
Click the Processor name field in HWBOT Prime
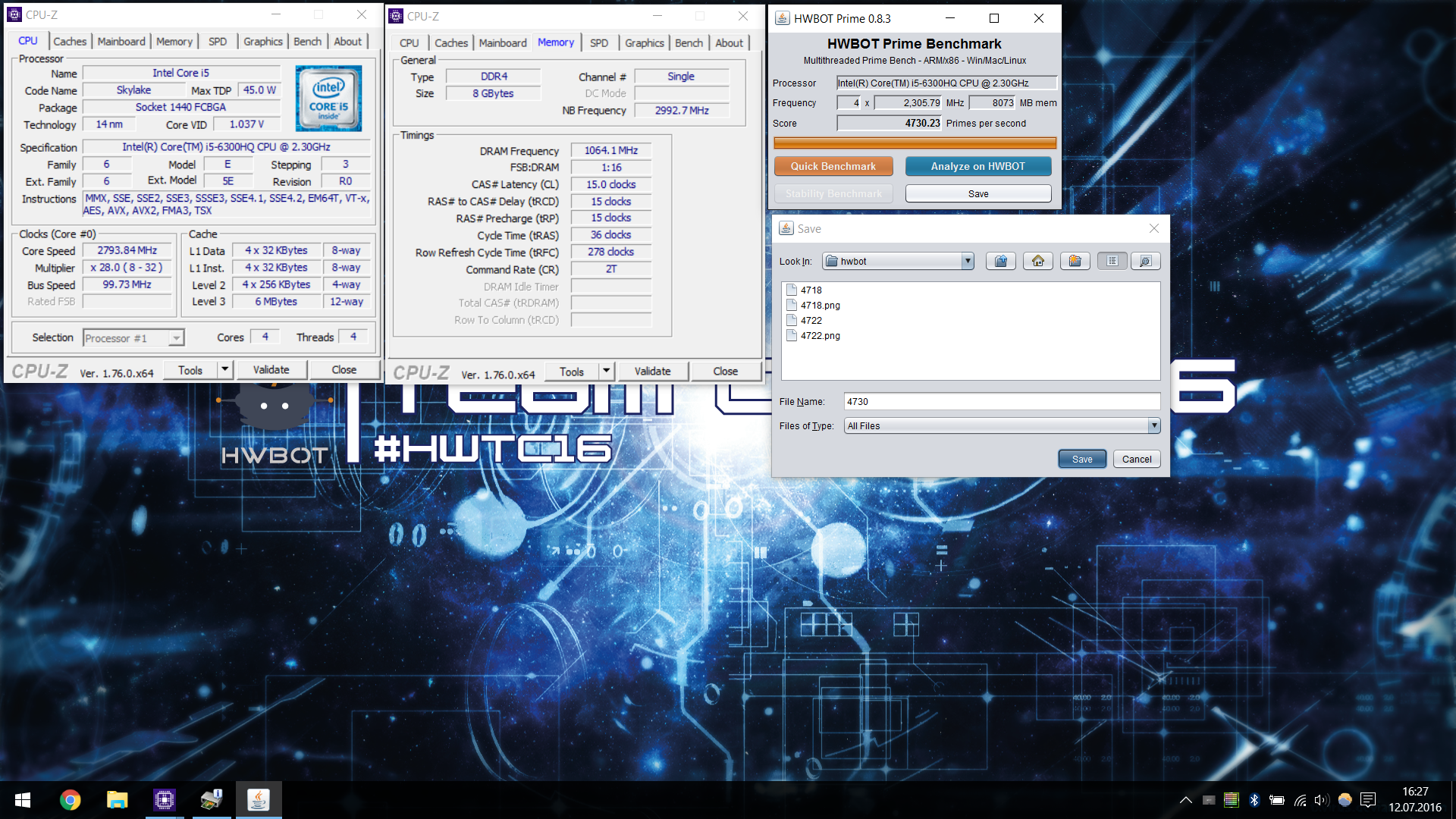tap(946, 83)
